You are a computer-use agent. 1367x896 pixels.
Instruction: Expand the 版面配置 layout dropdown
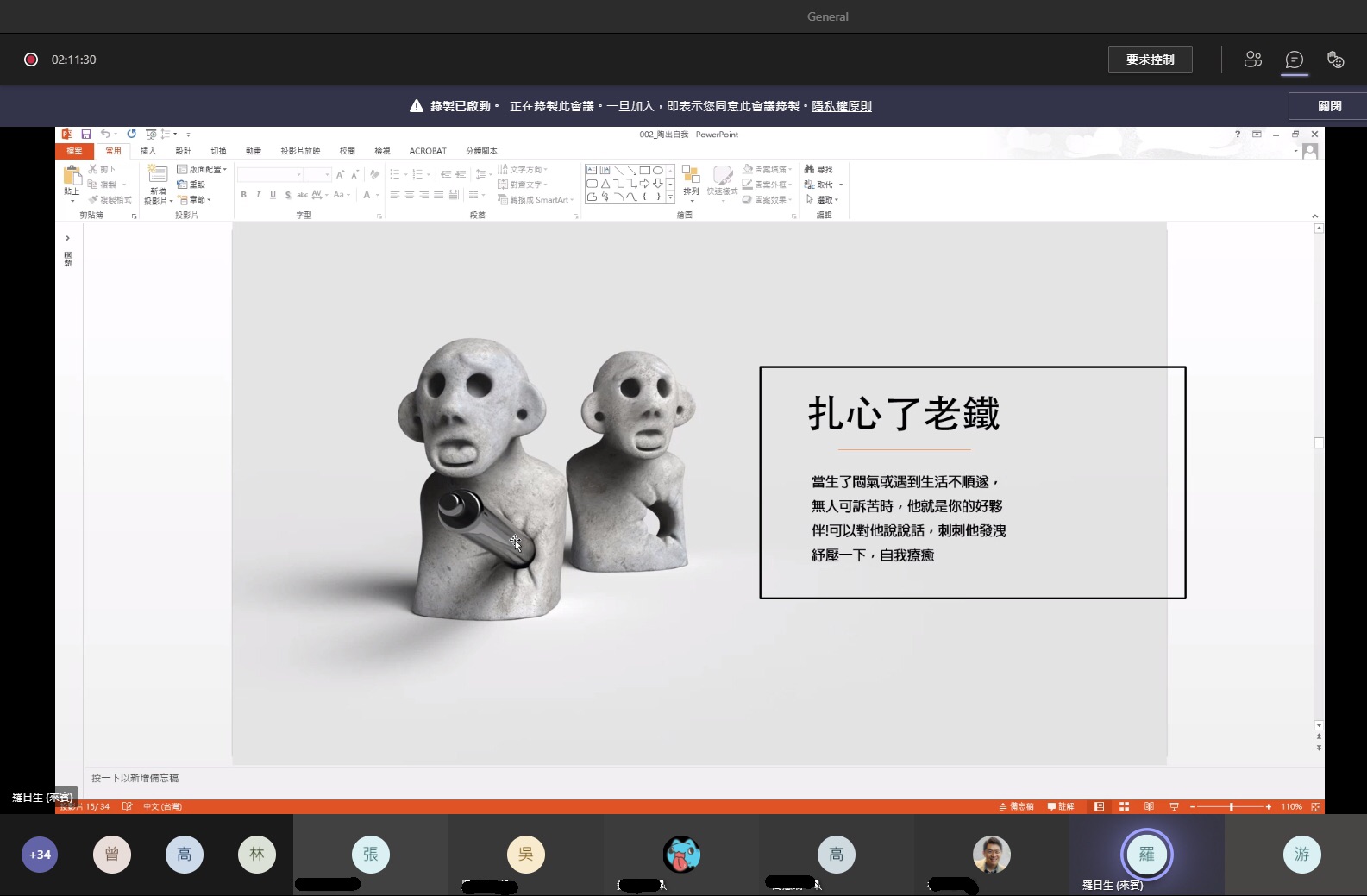click(x=202, y=170)
